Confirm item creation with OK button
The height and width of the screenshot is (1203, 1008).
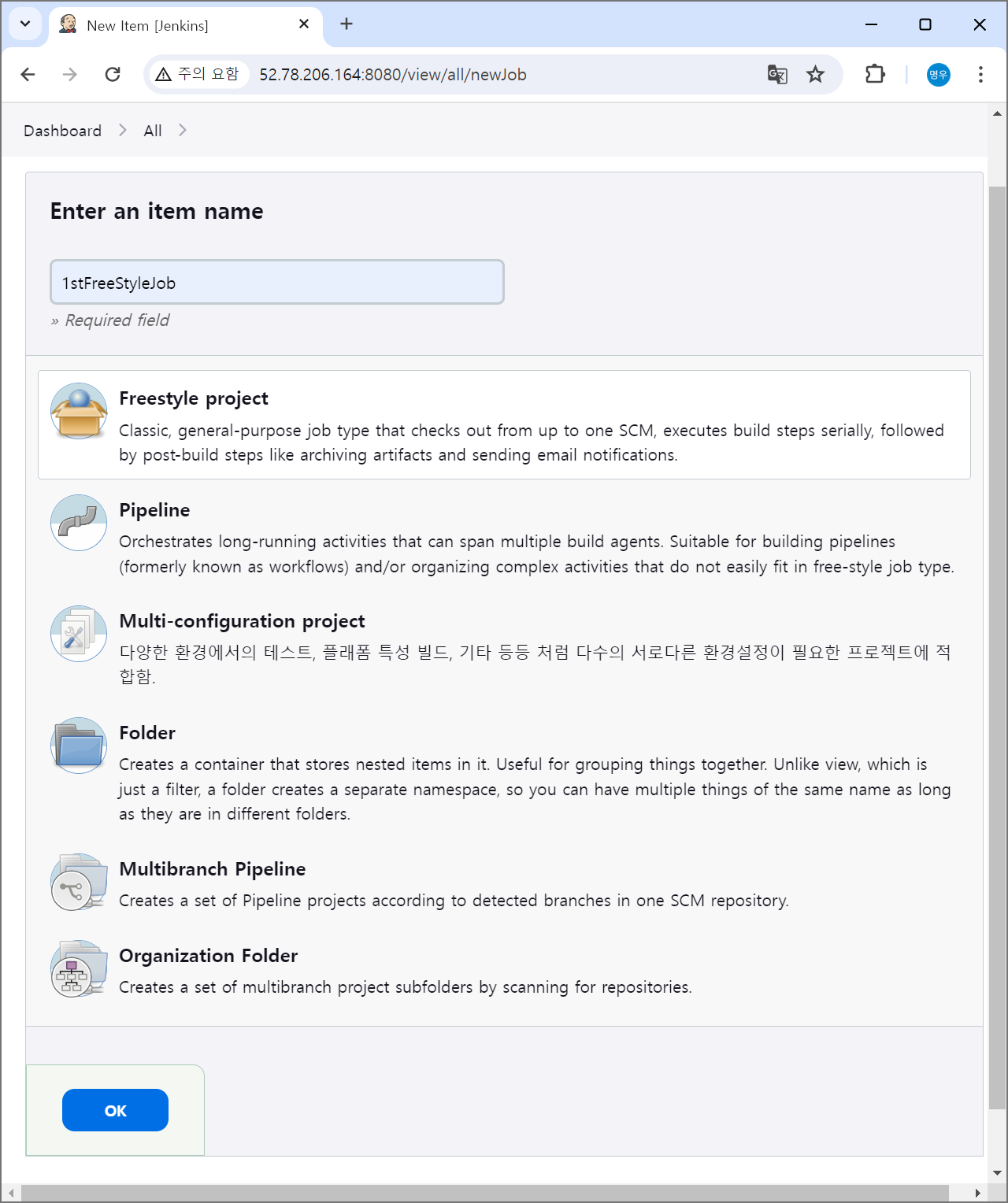point(115,1110)
